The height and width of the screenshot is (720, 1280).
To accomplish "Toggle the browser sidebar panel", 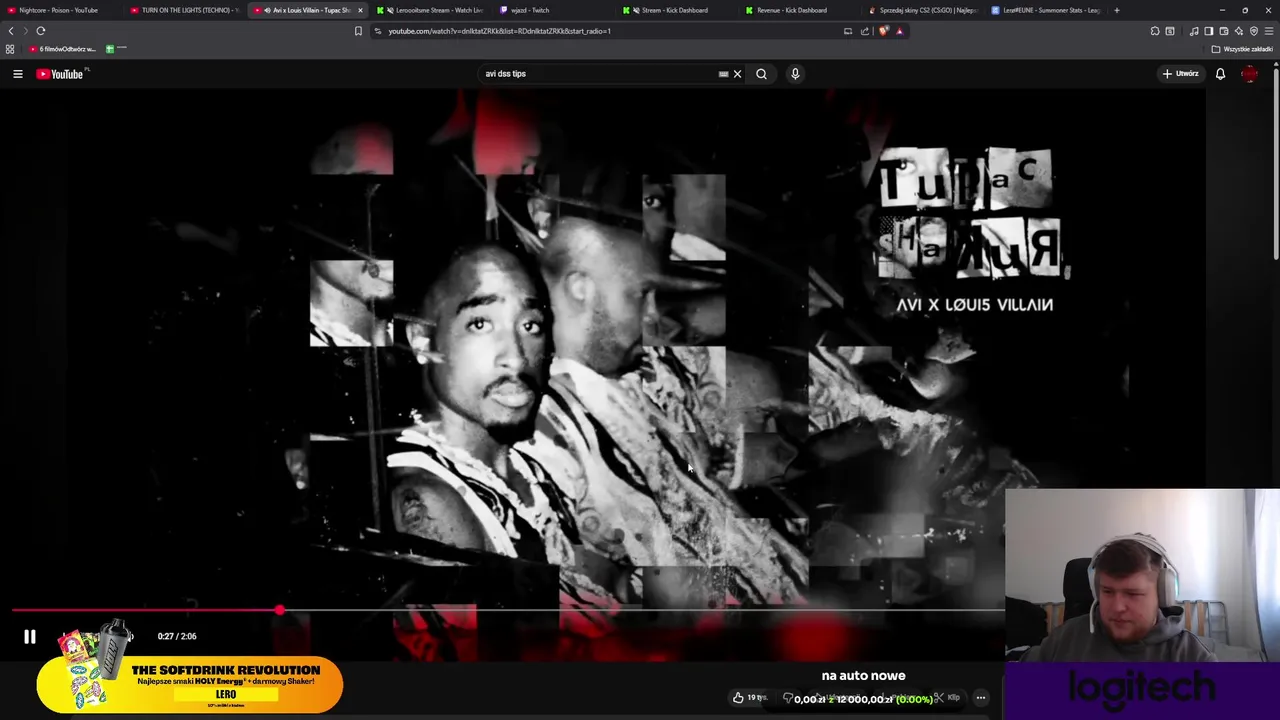I will click(x=1208, y=31).
